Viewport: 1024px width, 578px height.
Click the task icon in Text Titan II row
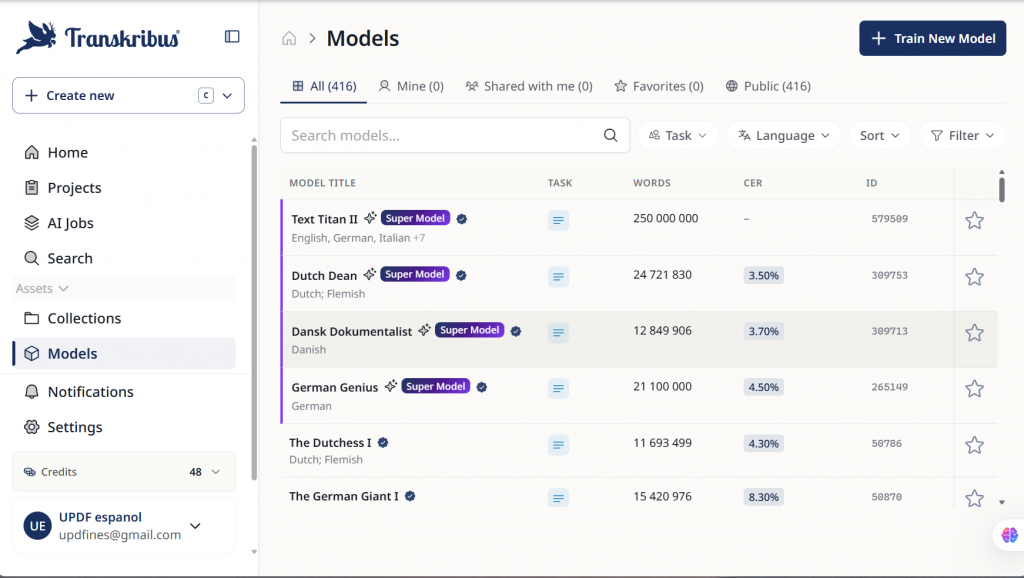click(x=558, y=220)
